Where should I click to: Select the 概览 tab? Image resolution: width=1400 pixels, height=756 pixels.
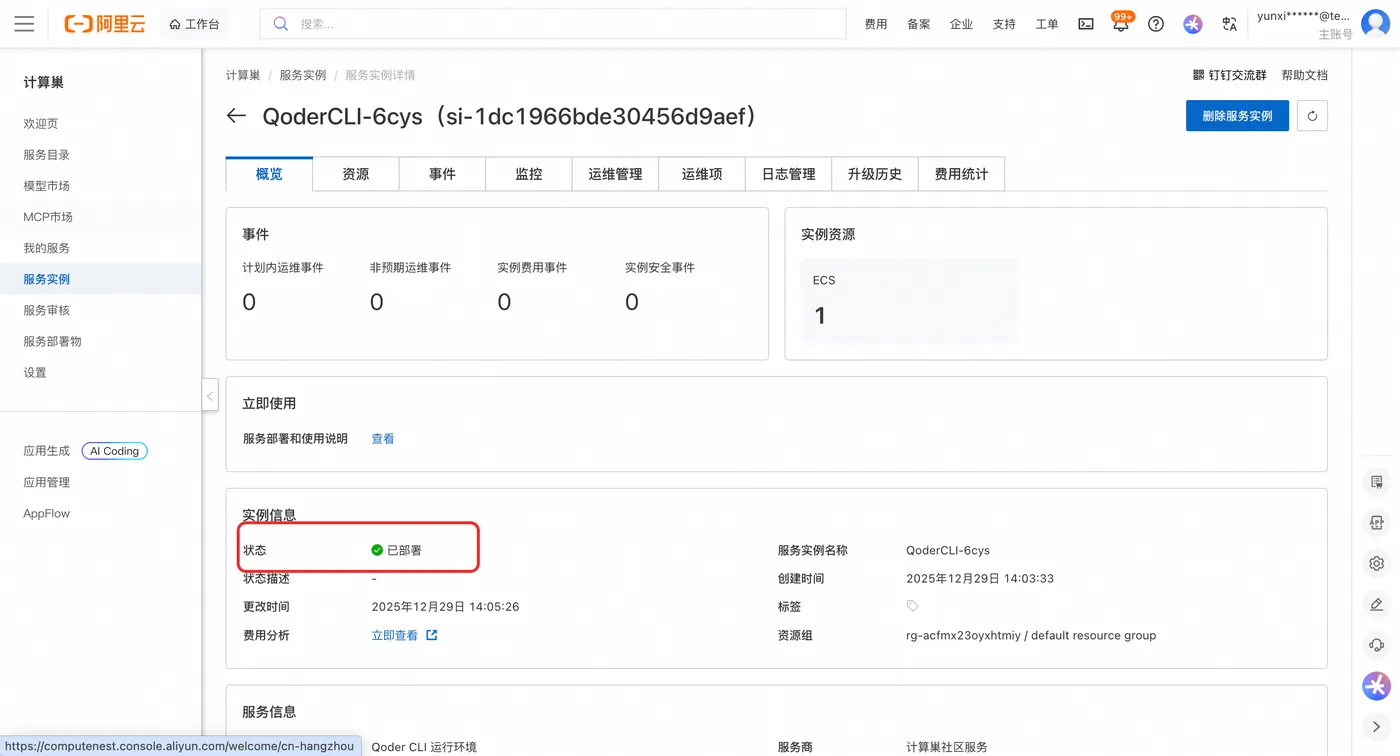[269, 174]
